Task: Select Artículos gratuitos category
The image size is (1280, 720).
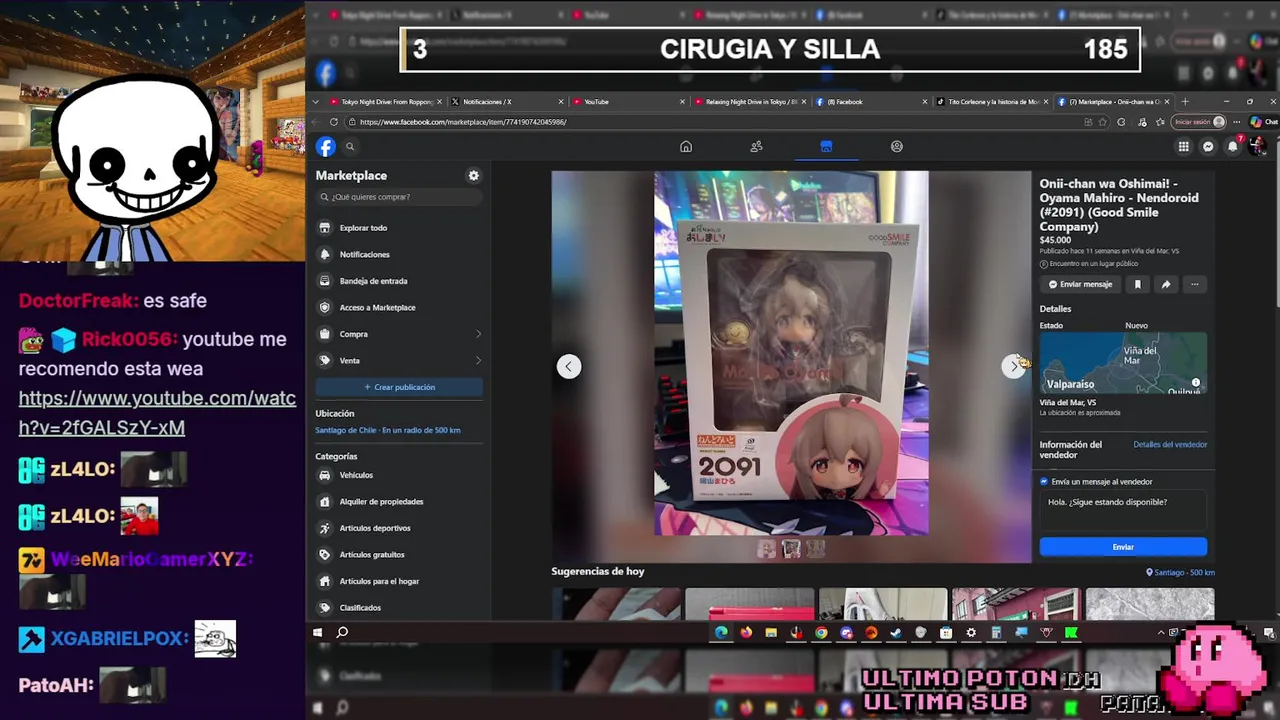Action: (399, 554)
